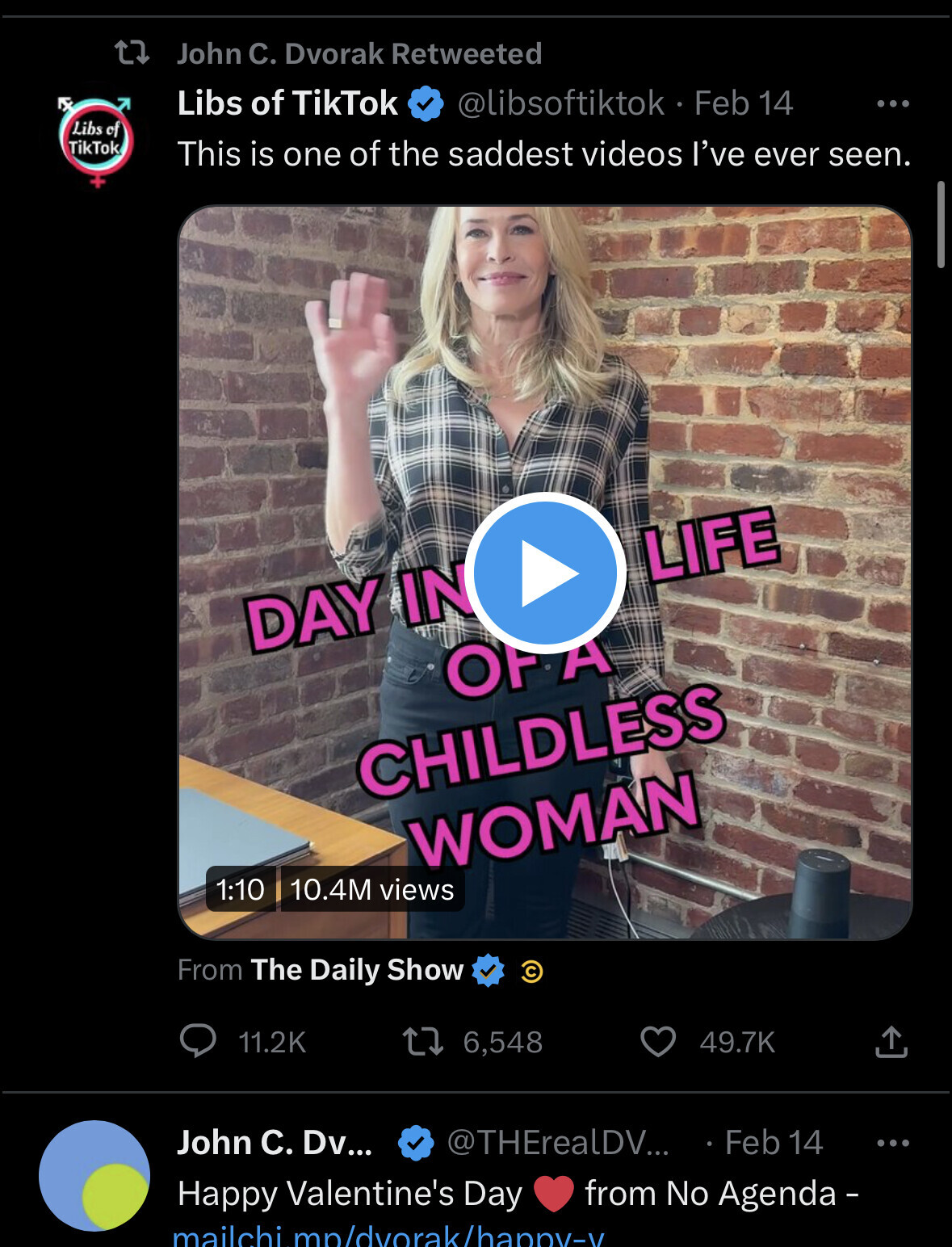Click the Libs of TikTok display name

(287, 103)
